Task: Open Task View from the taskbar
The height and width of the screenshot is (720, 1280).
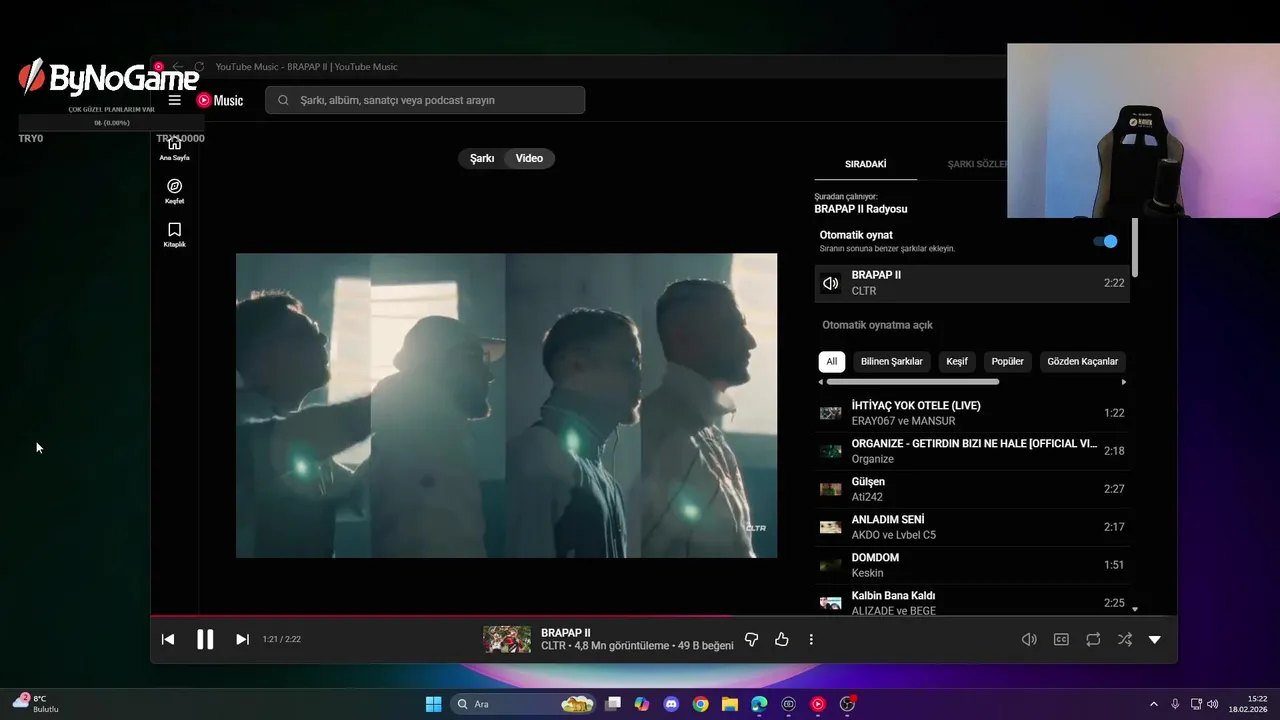Action: [x=613, y=704]
